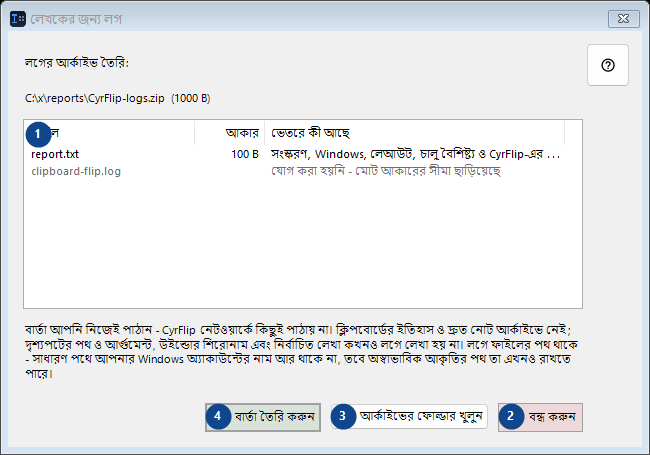Close the dialog with the X button
Image resolution: width=650 pixels, height=455 pixels.
click(x=623, y=19)
